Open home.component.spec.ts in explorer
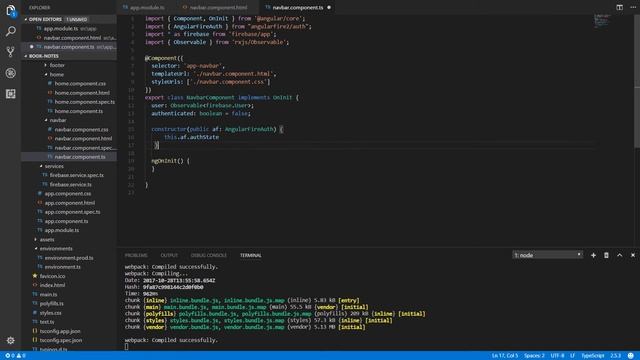640x360 pixels. point(84,102)
